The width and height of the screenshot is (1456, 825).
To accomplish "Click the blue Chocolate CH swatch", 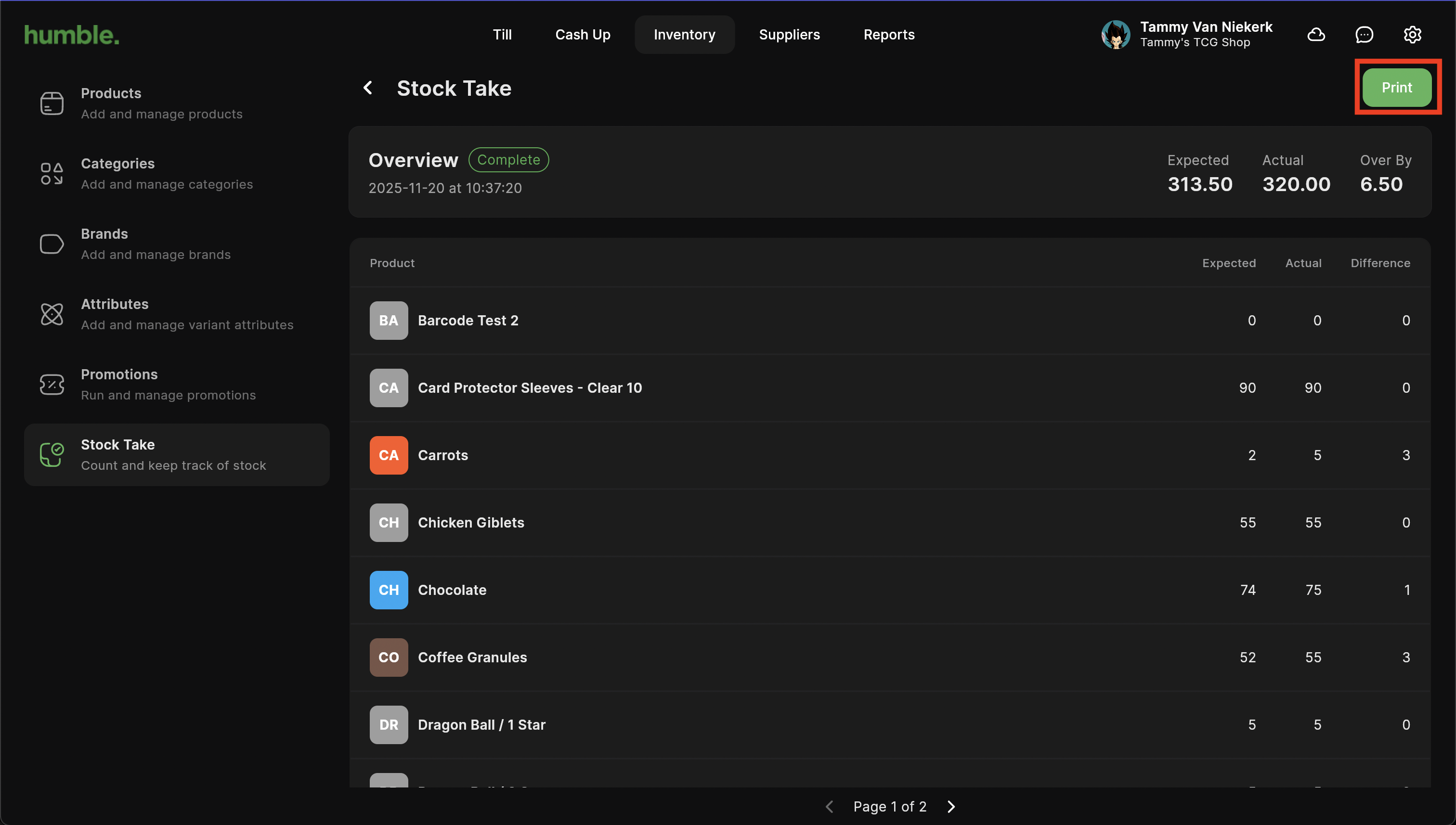I will pyautogui.click(x=388, y=590).
